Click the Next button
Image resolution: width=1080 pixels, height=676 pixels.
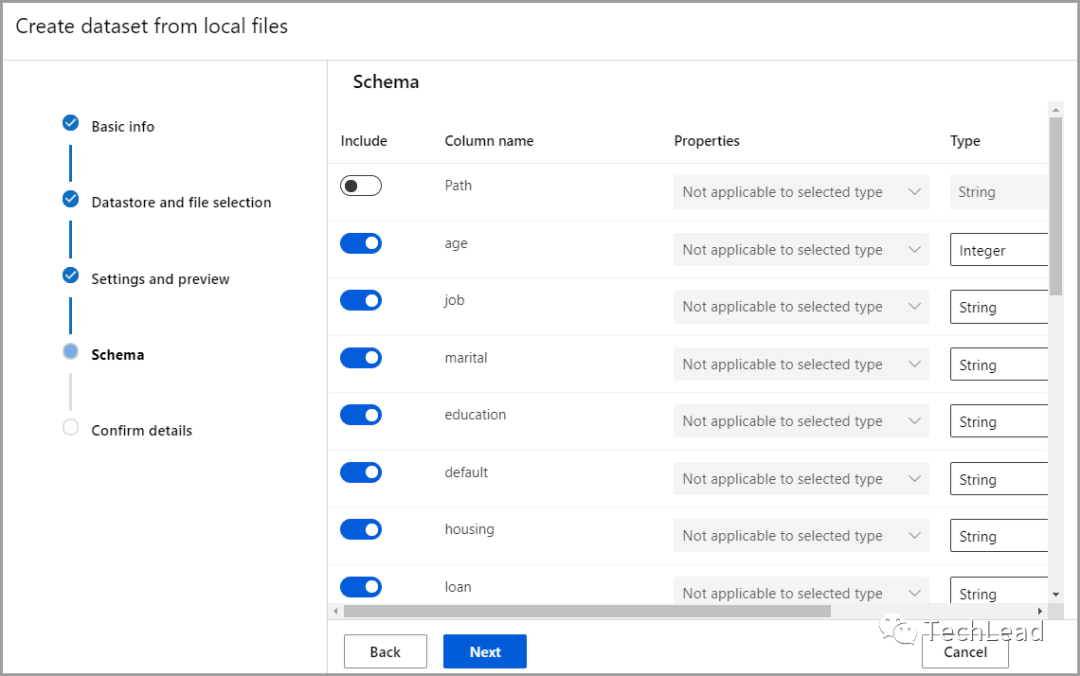(x=484, y=651)
